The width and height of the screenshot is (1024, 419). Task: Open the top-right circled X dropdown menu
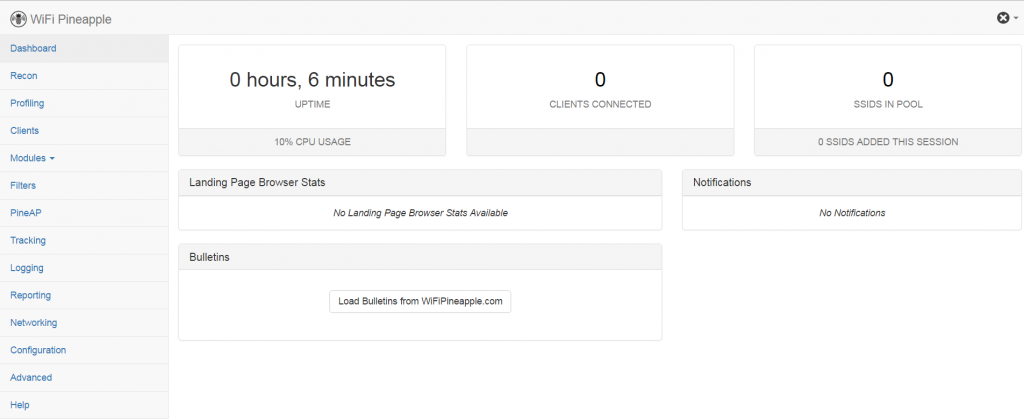[x=1007, y=18]
